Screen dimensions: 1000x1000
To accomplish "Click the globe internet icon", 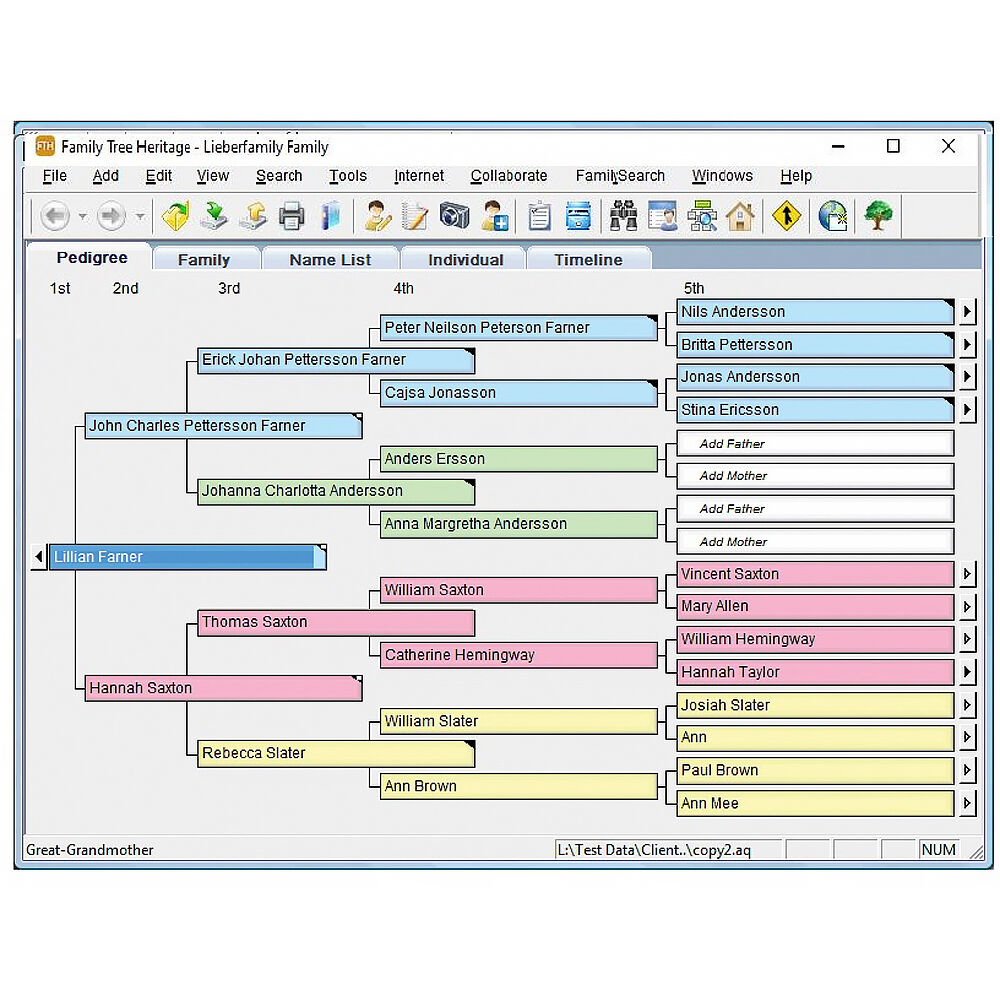I will [x=832, y=216].
